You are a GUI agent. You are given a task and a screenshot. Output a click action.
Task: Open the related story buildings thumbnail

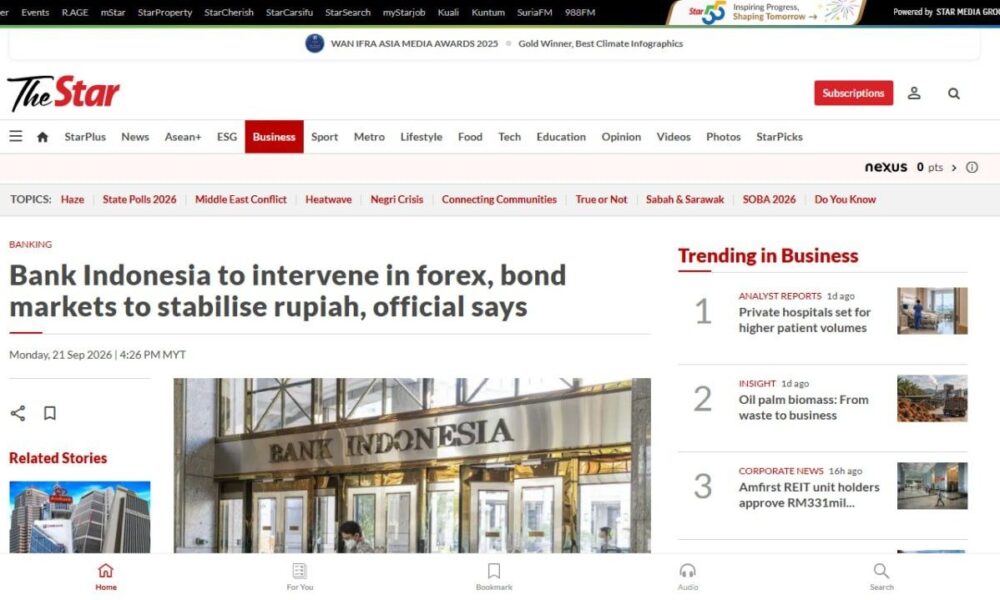tap(80, 516)
